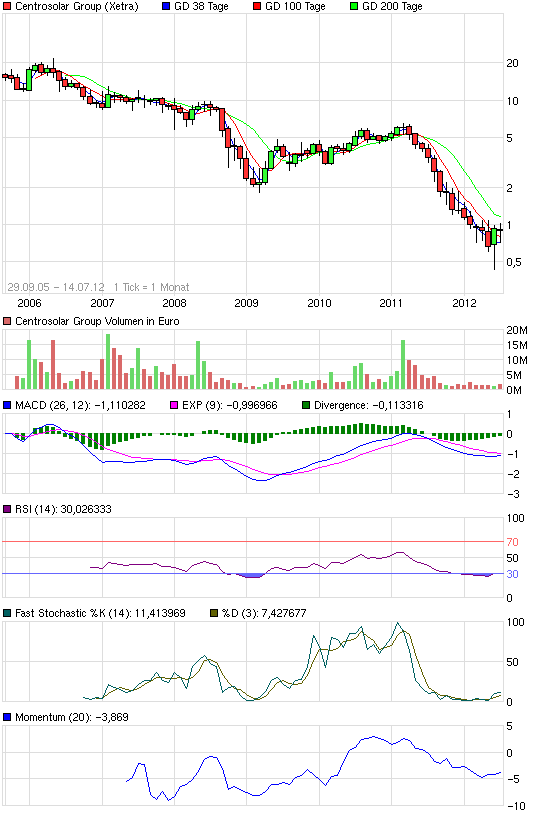Click the volume axis label 15M

coord(517,345)
